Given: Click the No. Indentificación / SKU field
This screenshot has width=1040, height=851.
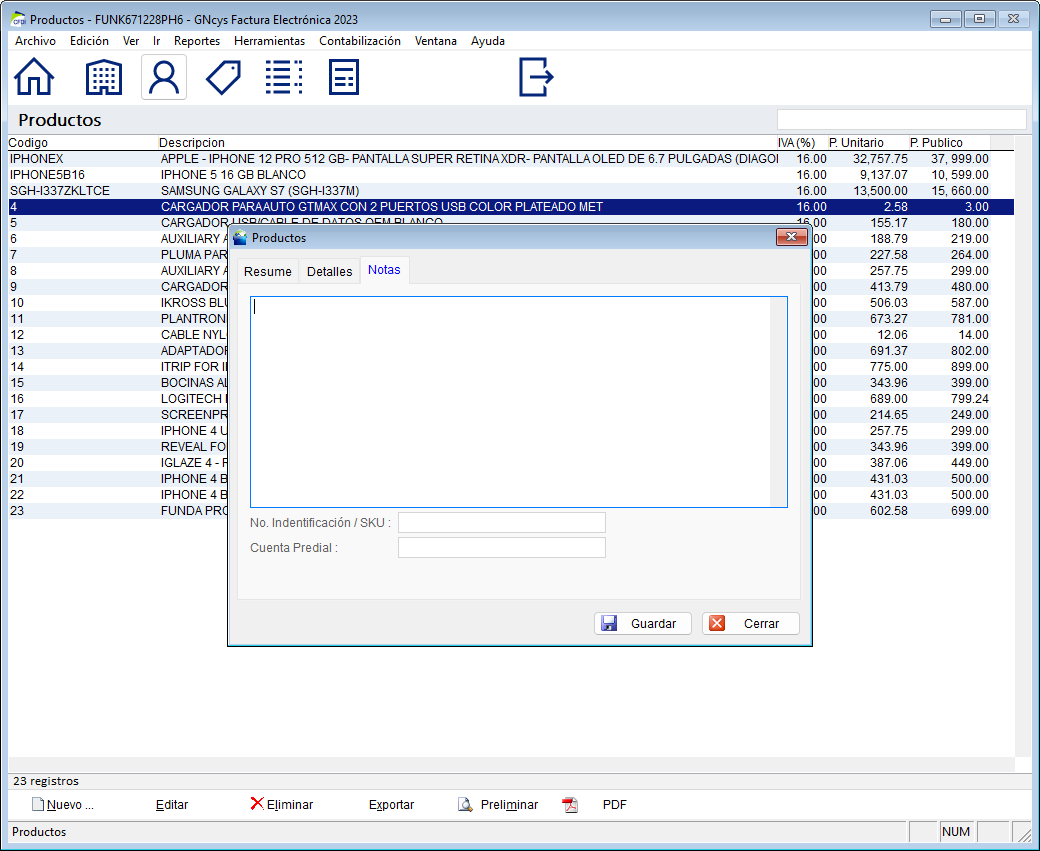Looking at the screenshot, I should point(501,523).
